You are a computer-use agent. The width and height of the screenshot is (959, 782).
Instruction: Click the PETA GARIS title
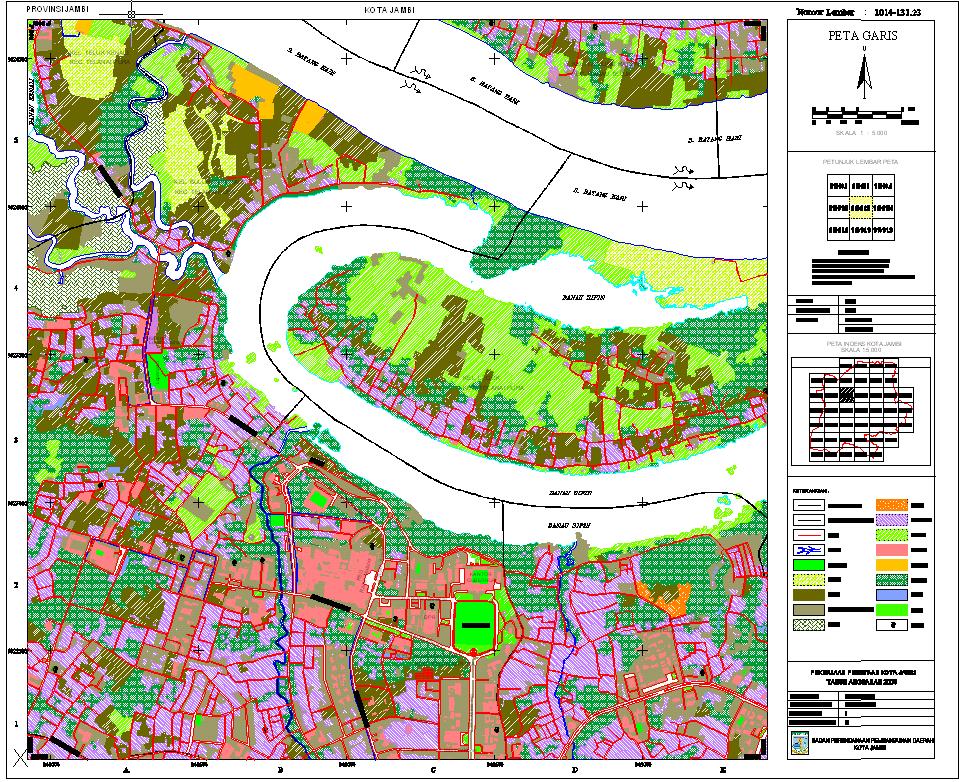863,35
